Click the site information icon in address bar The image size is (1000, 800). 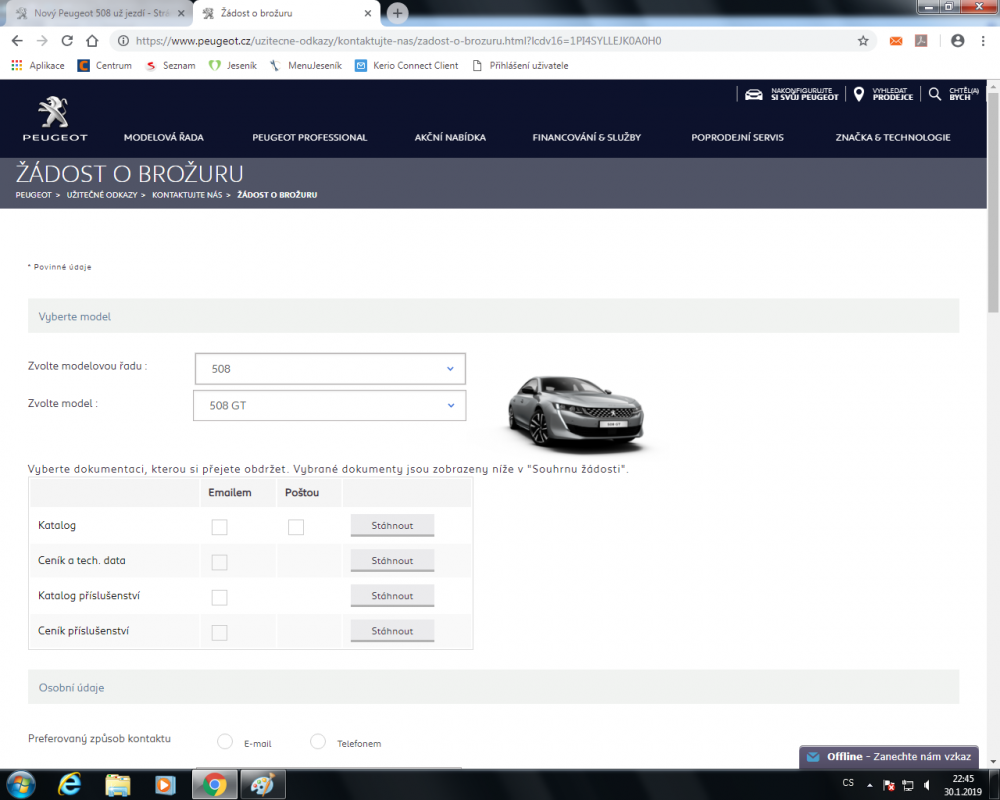click(x=123, y=41)
